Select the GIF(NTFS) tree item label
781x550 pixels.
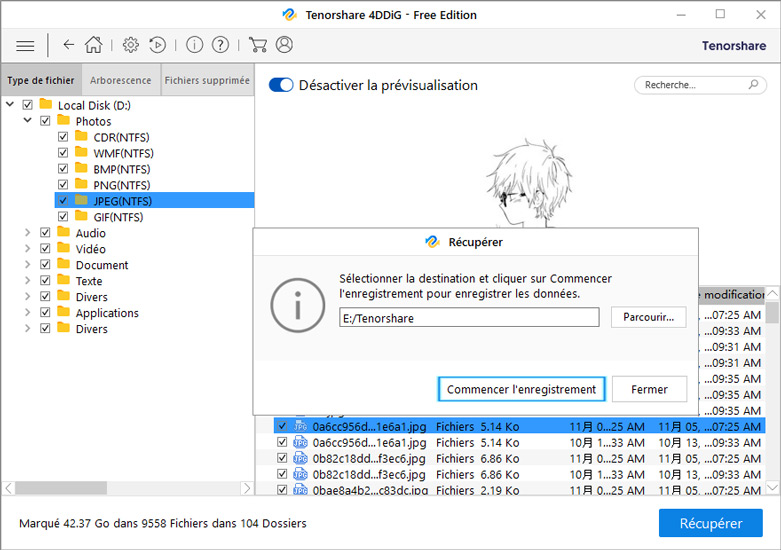pyautogui.click(x=118, y=217)
